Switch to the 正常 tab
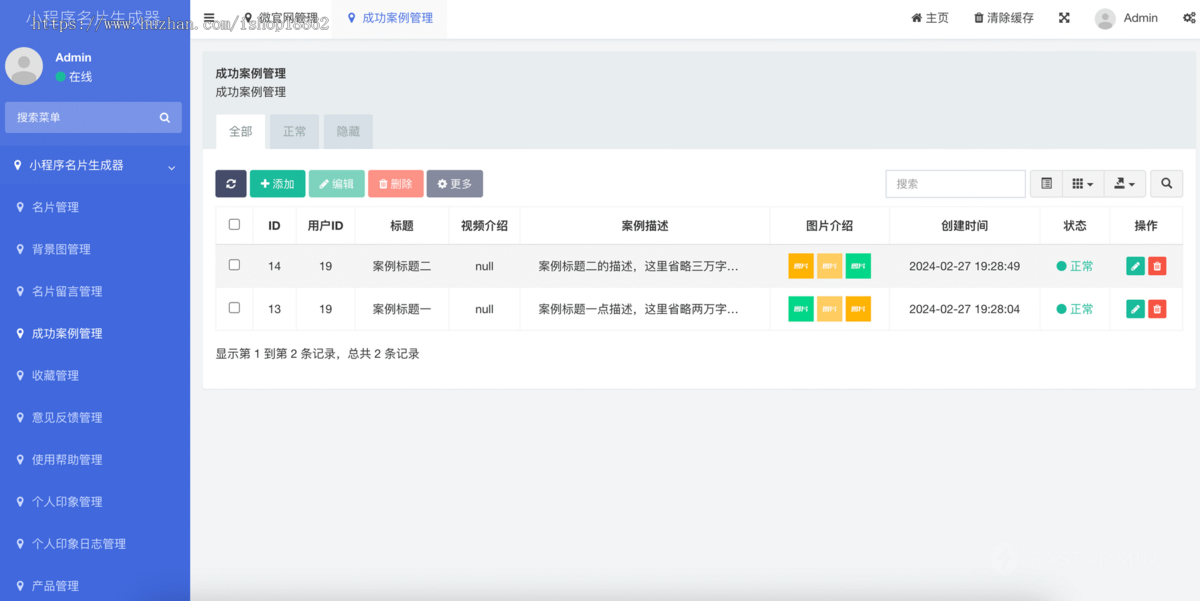This screenshot has width=1200, height=601. (x=294, y=131)
